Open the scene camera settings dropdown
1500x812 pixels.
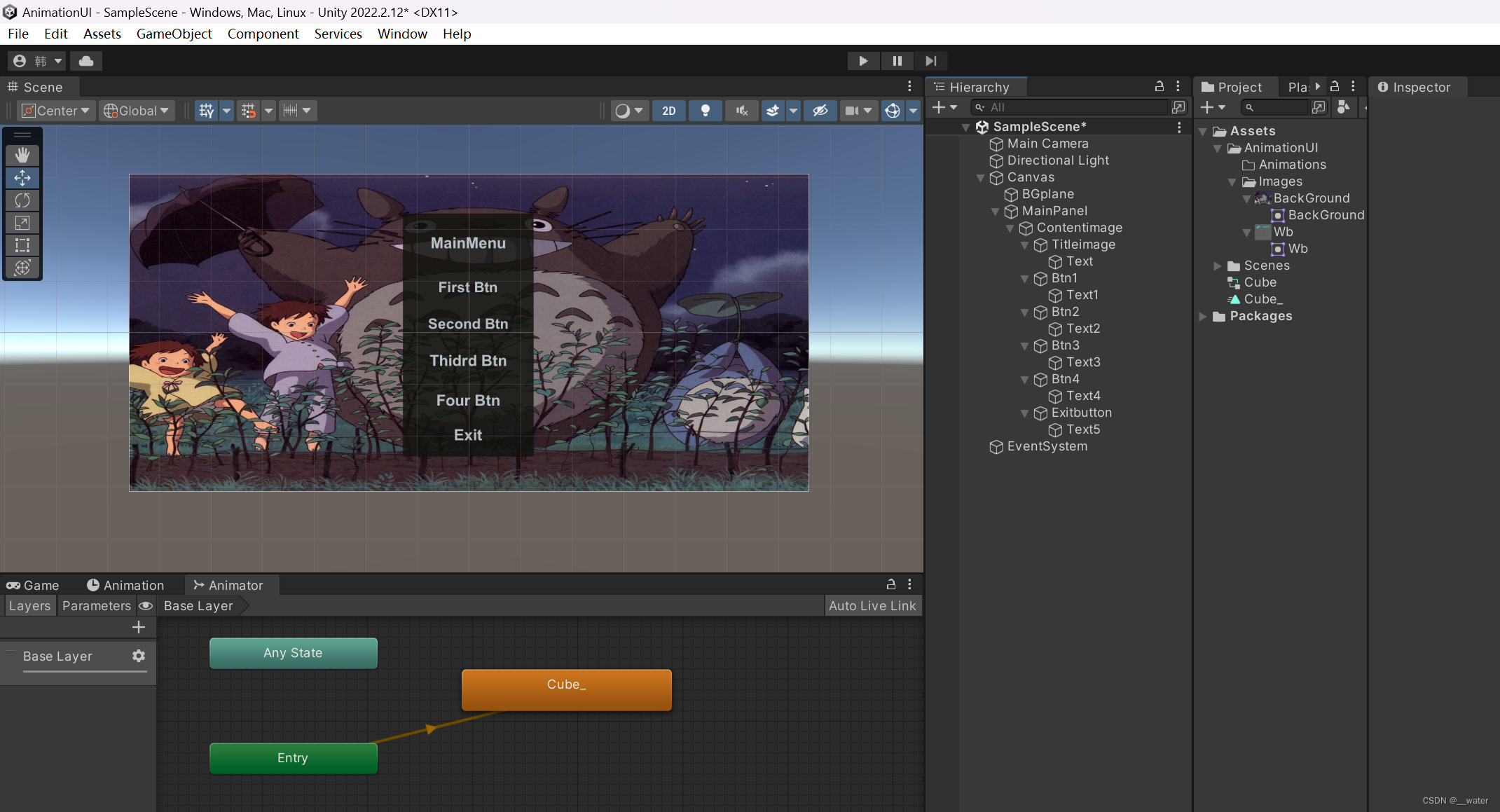pos(859,111)
